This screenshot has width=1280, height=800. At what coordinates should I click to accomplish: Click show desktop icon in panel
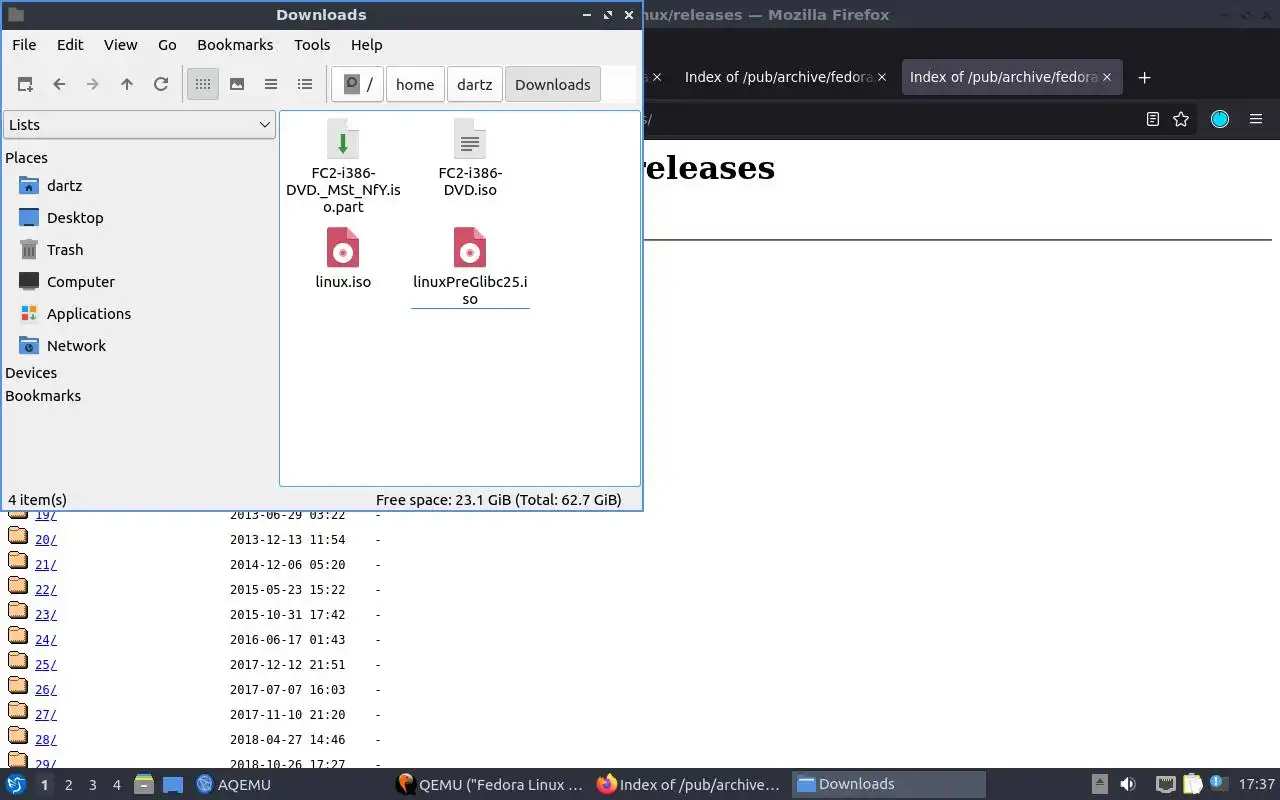pyautogui.click(x=173, y=785)
